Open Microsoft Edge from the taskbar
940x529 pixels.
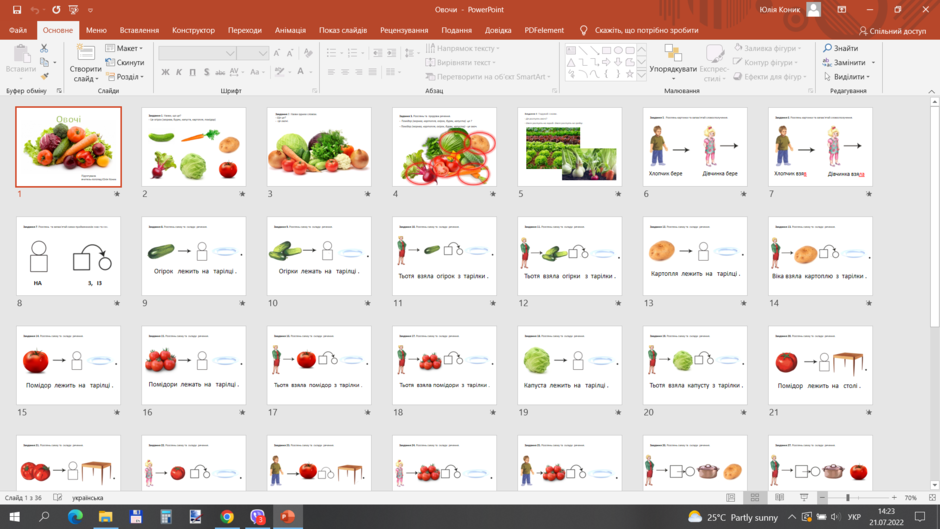75,516
